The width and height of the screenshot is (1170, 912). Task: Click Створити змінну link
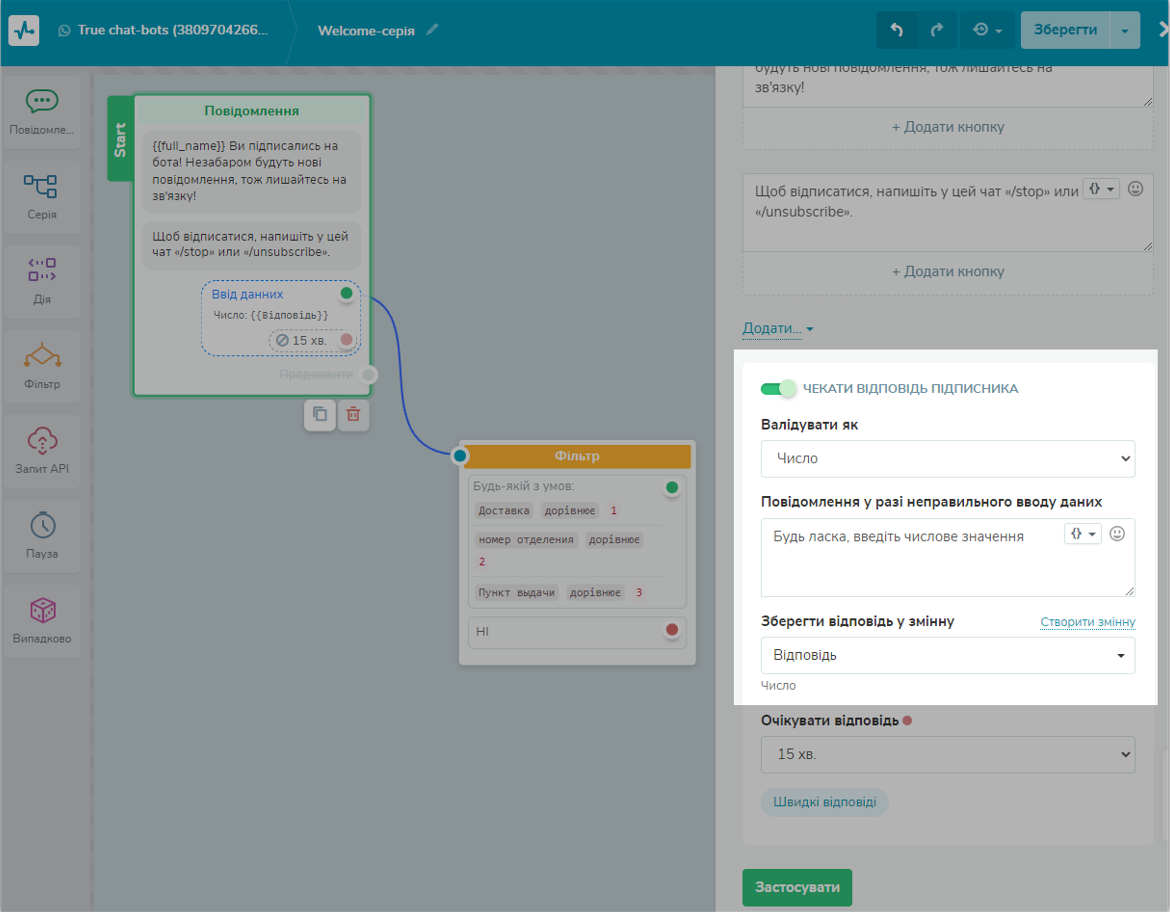(1087, 622)
